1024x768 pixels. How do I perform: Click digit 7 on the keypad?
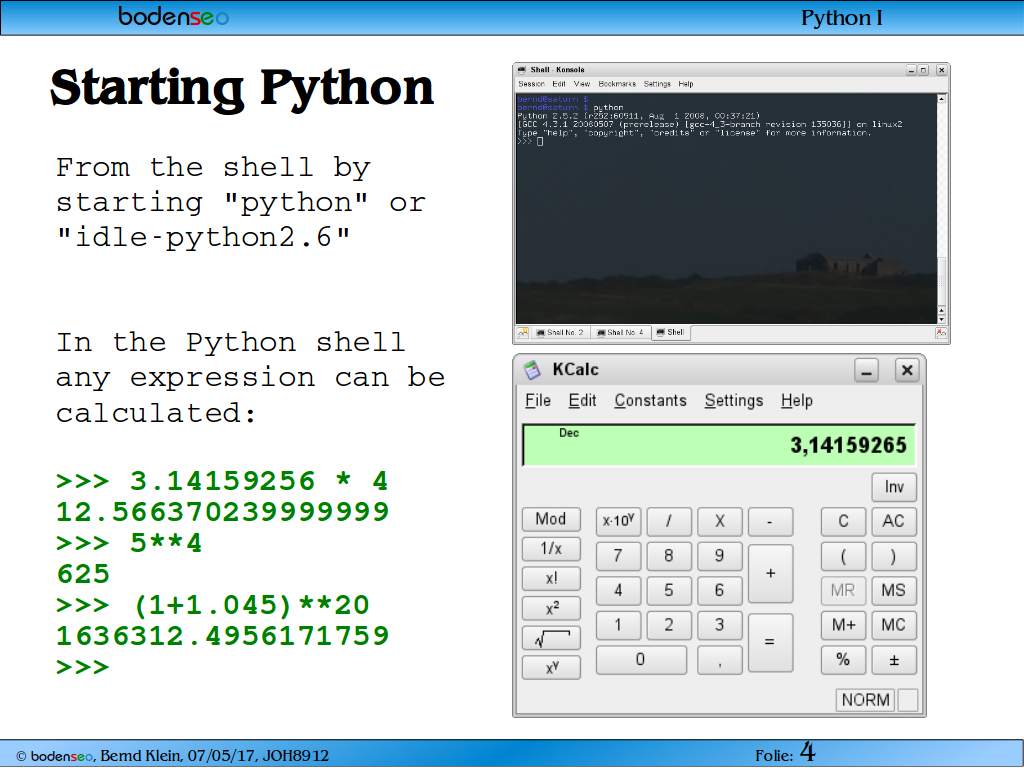coord(618,556)
